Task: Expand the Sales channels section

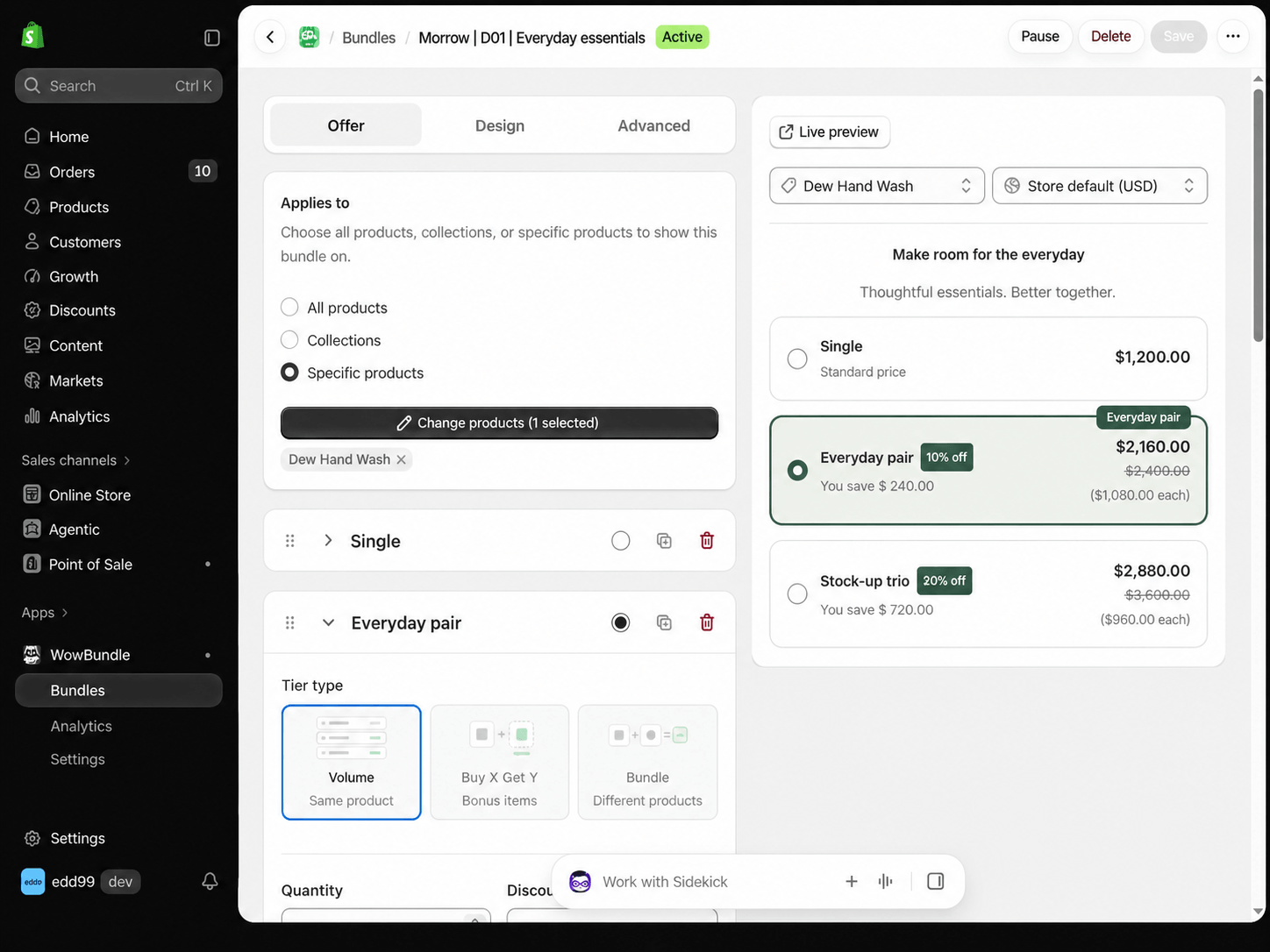Action: [x=76, y=460]
